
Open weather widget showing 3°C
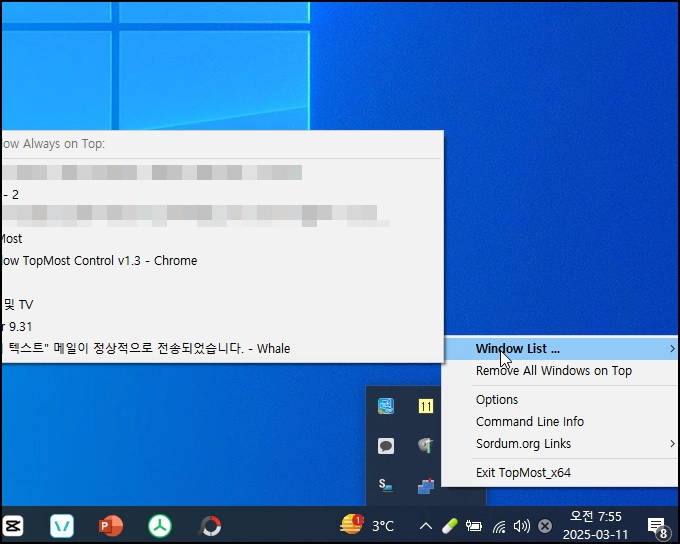[367, 525]
